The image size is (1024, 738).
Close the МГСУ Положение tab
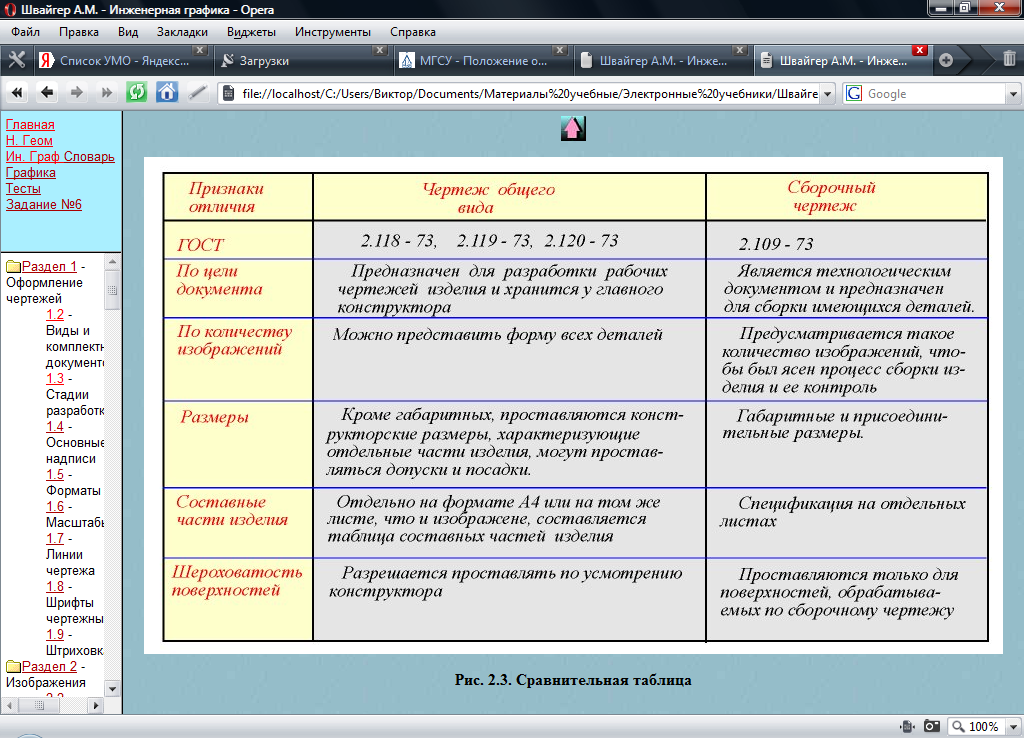click(x=560, y=50)
